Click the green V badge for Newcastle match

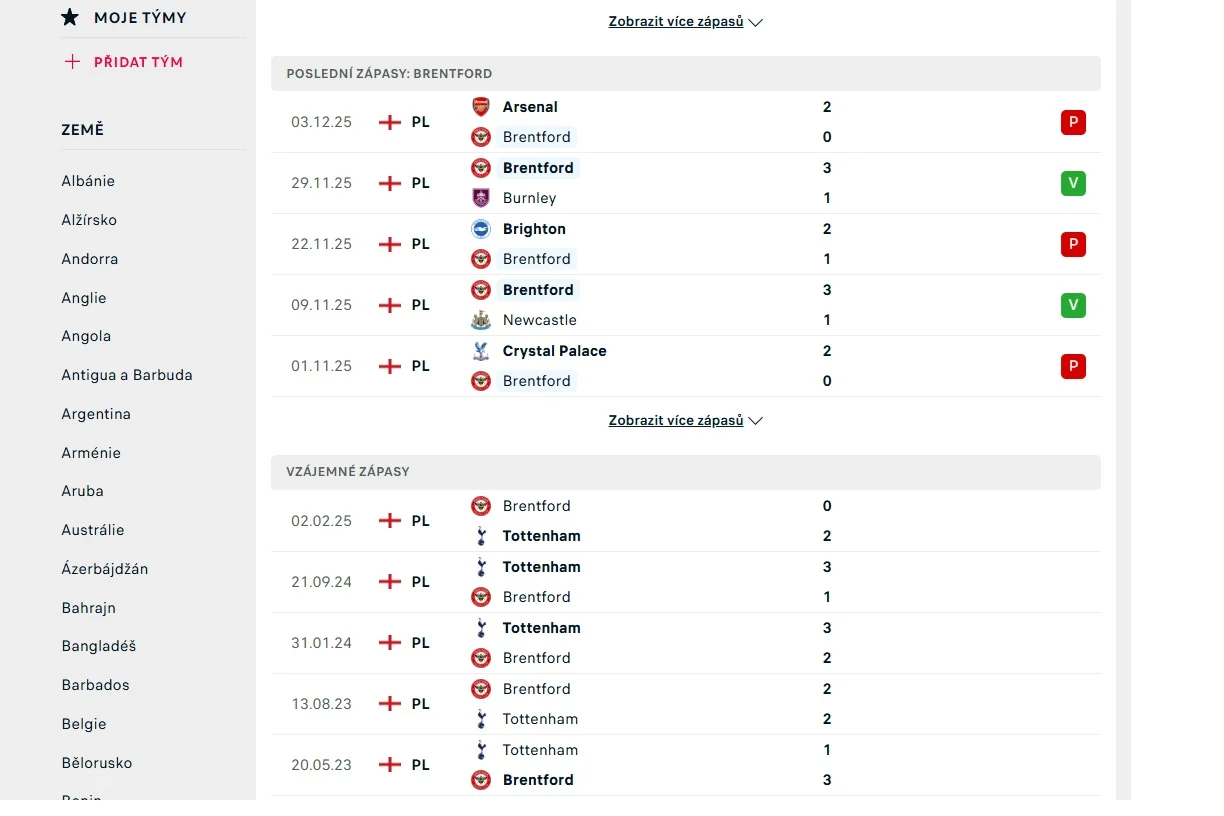[x=1073, y=305]
